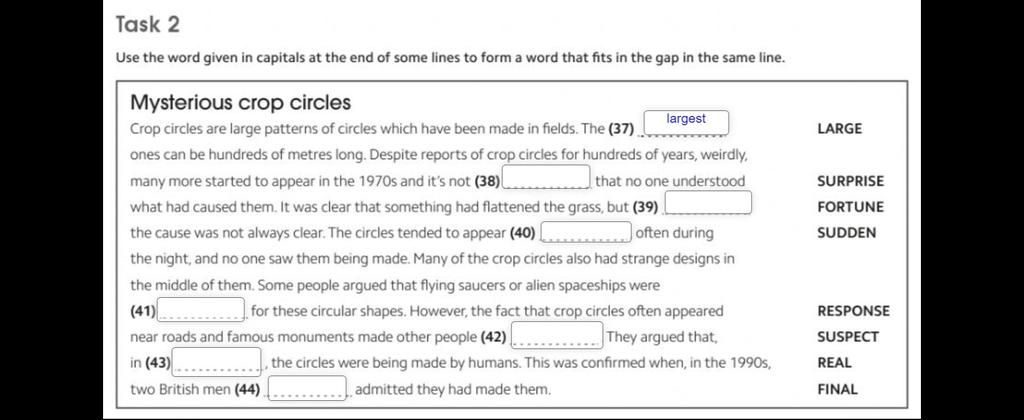Click the prompt word REAL
The width and height of the screenshot is (1024, 420).
click(834, 363)
